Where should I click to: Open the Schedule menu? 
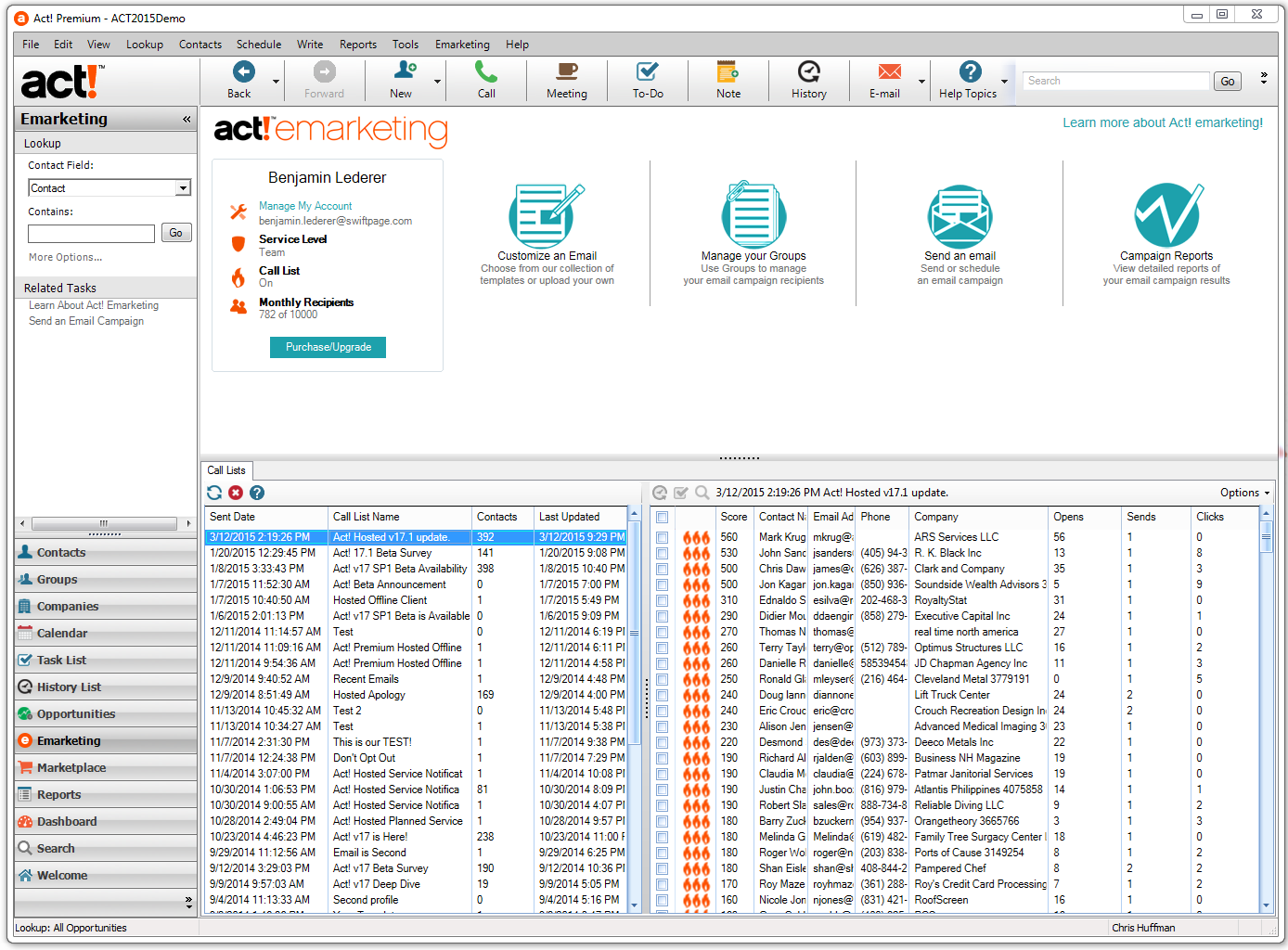pos(258,45)
